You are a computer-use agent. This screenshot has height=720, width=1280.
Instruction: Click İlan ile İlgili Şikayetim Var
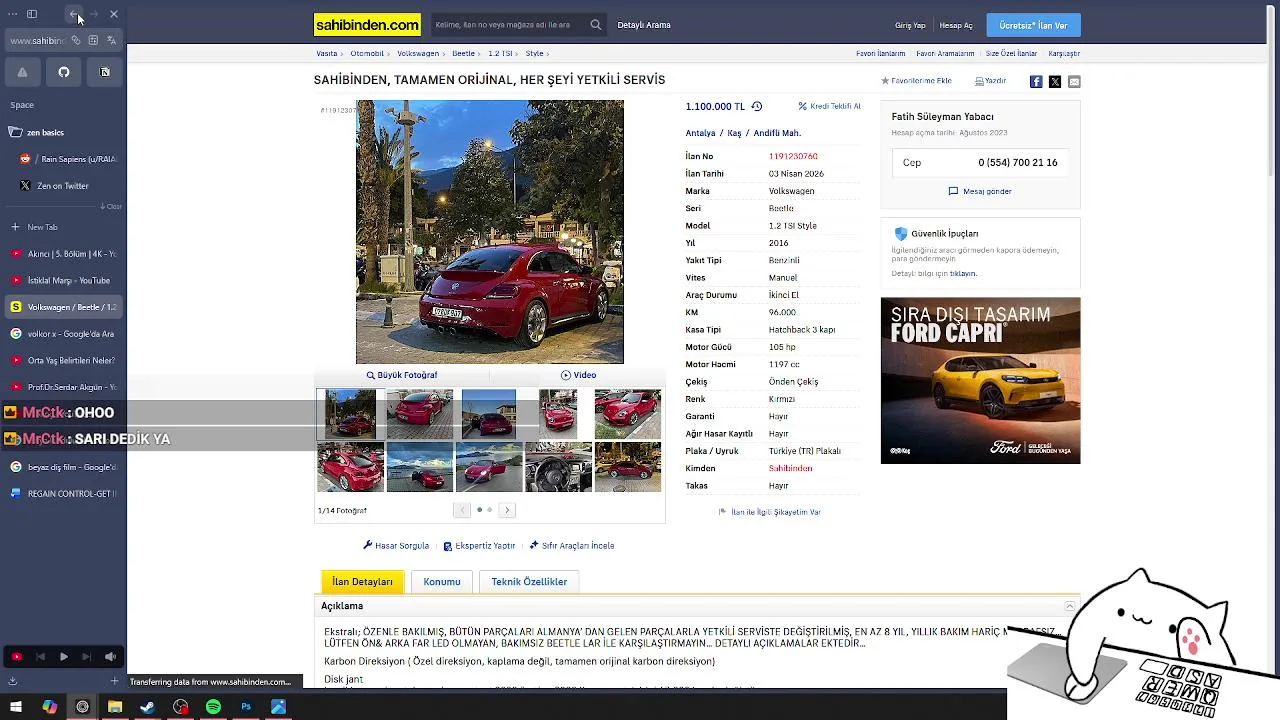click(x=769, y=512)
